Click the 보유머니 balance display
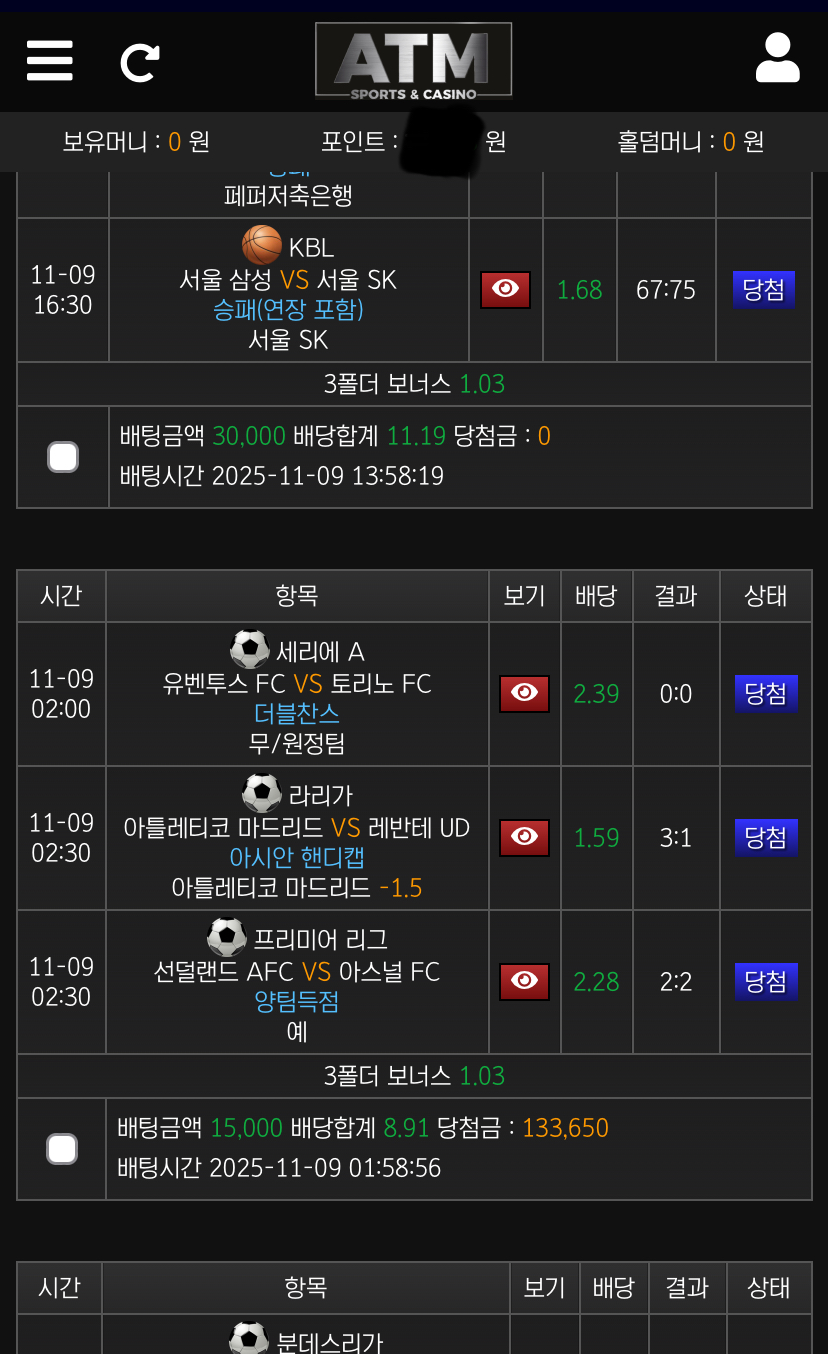Screen dimensions: 828x1354 pyautogui.click(x=136, y=142)
